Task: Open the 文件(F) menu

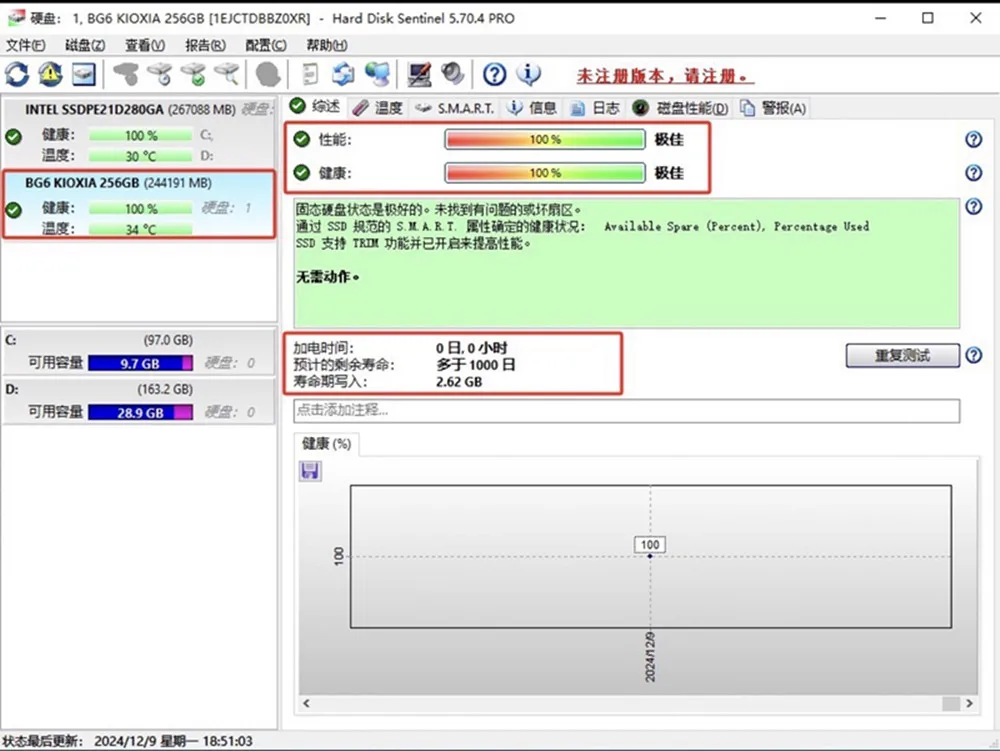Action: click(x=26, y=45)
